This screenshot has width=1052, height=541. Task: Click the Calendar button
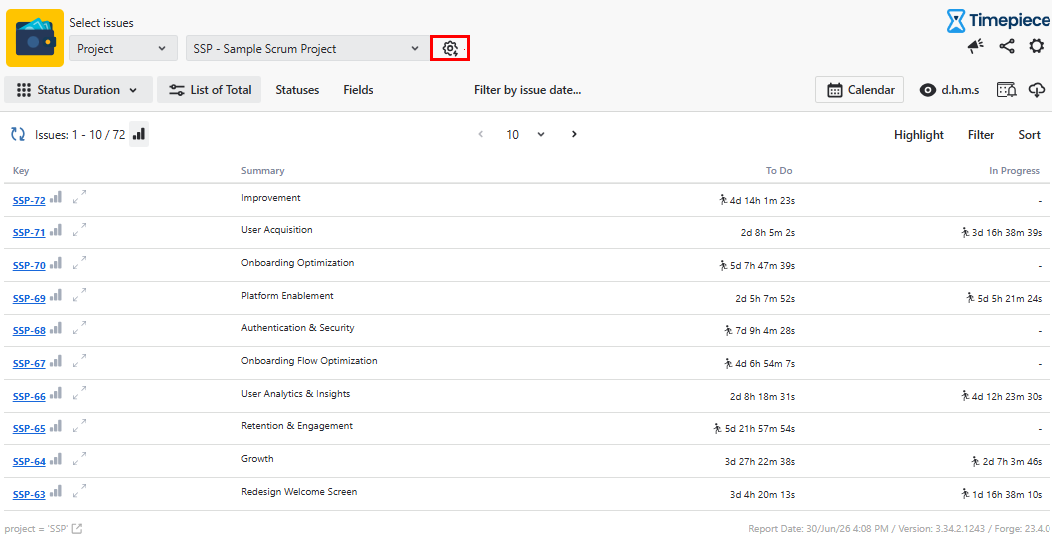[859, 90]
